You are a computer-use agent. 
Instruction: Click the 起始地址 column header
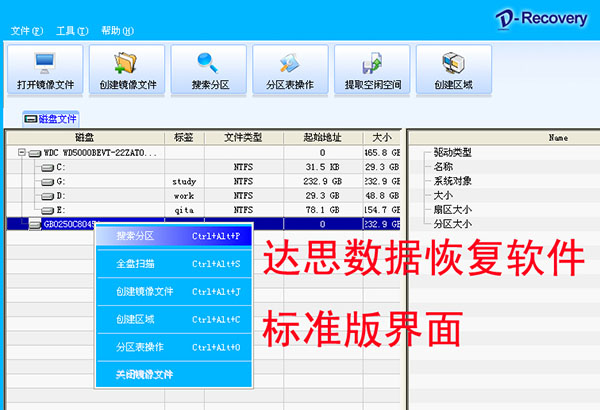(323, 137)
